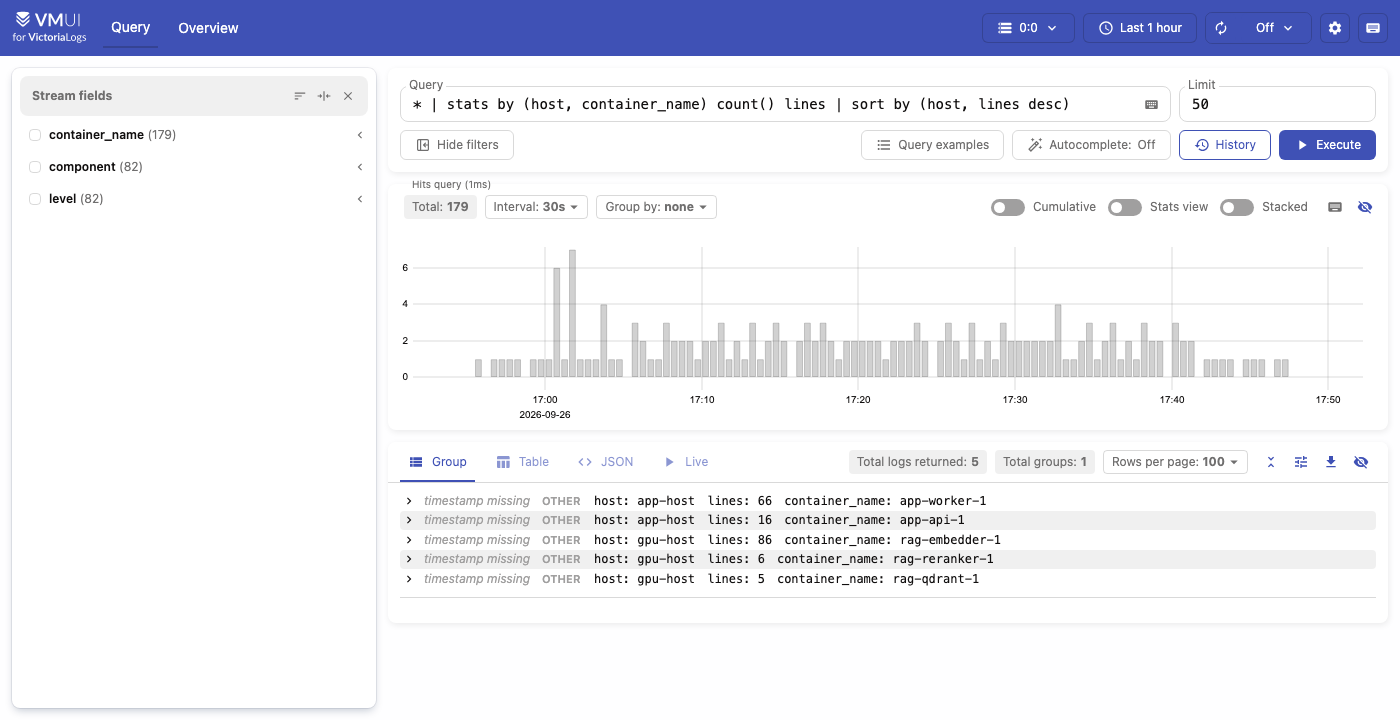Check the level stream field checkbox

pyautogui.click(x=35, y=199)
